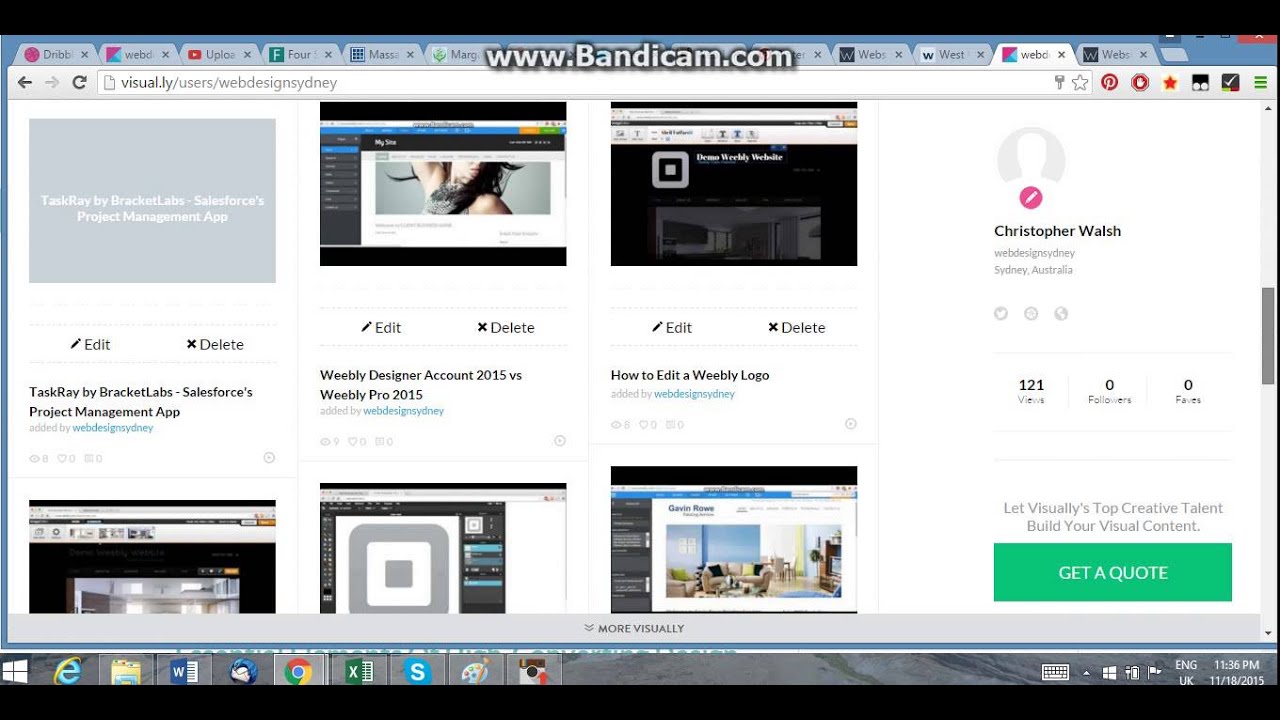The image size is (1280, 720).
Task: Click the middle social circle icon in profile
Action: [x=1031, y=314]
